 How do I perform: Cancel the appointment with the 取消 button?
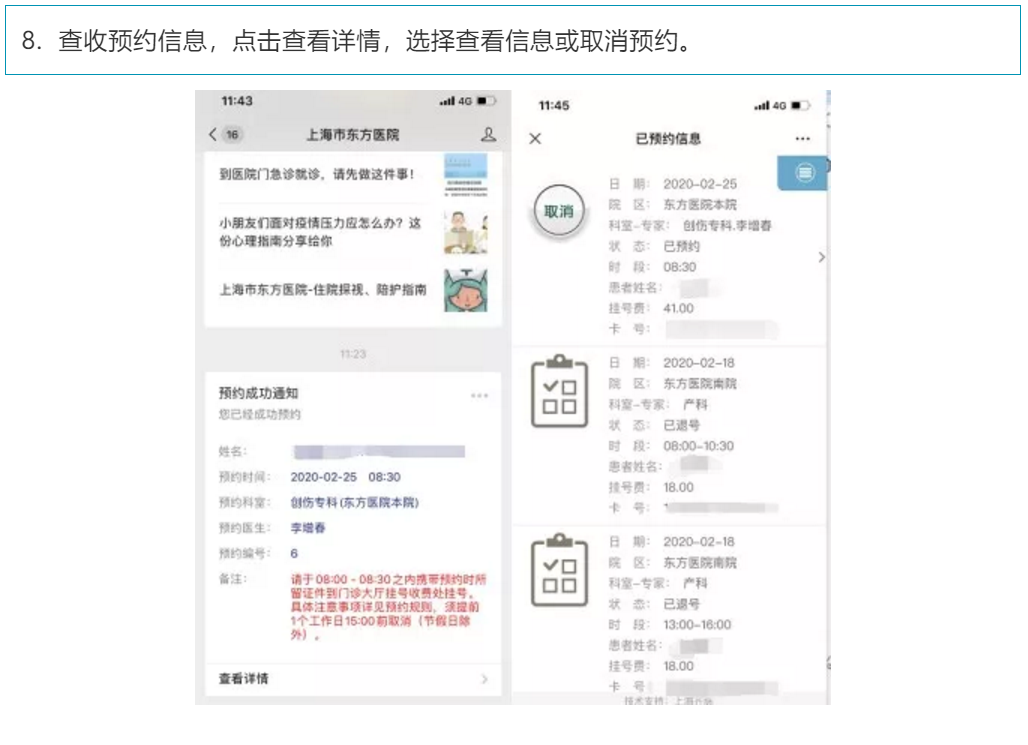(559, 211)
